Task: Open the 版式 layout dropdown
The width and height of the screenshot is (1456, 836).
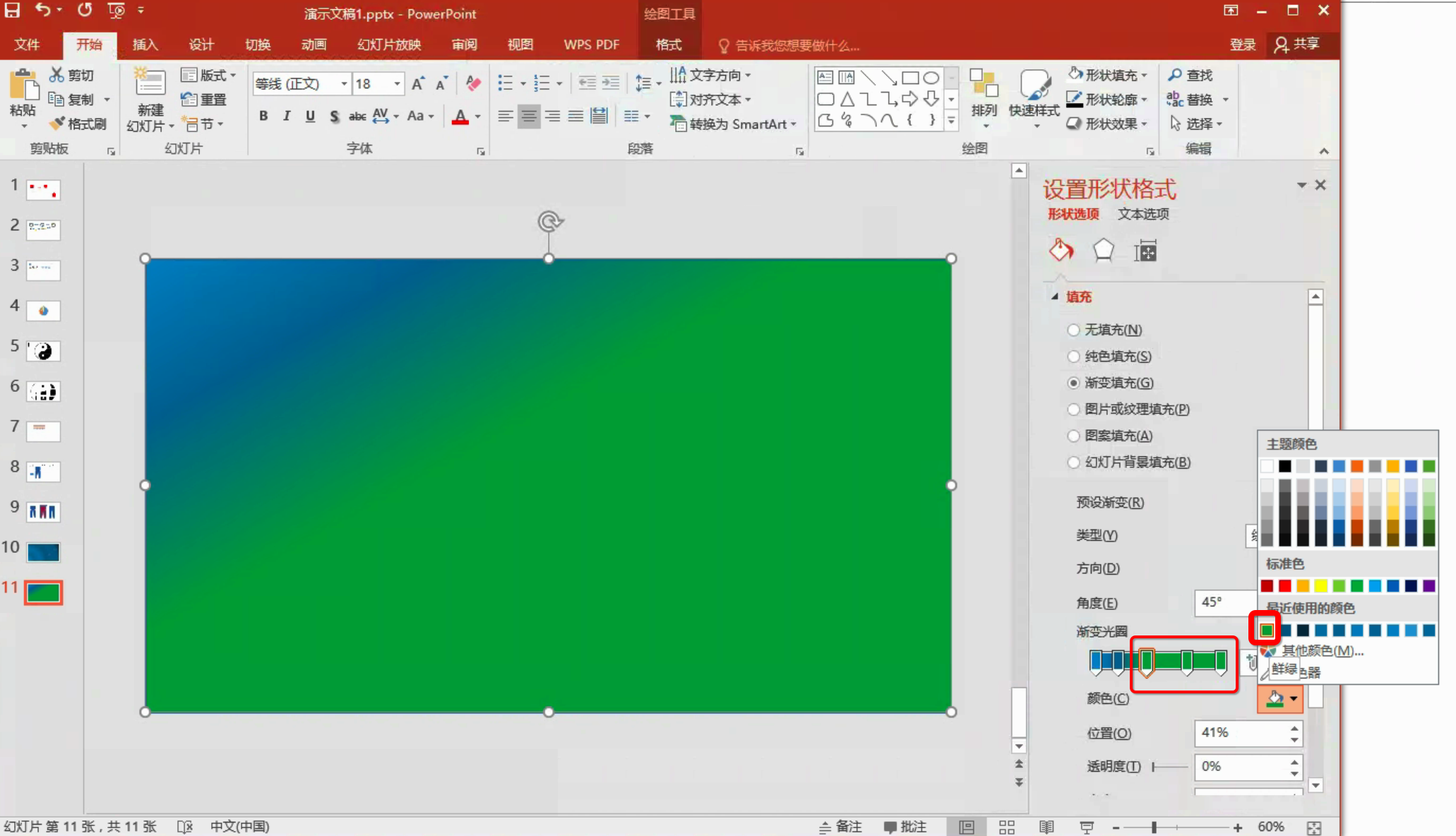Action: 208,75
